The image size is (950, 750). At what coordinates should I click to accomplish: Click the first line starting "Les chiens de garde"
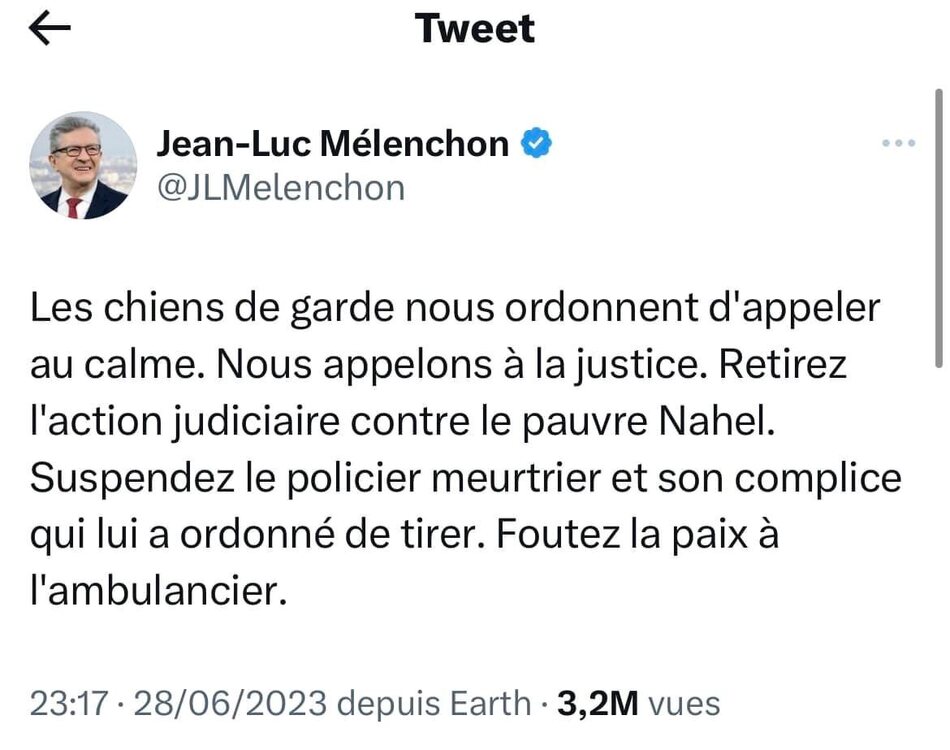455,307
